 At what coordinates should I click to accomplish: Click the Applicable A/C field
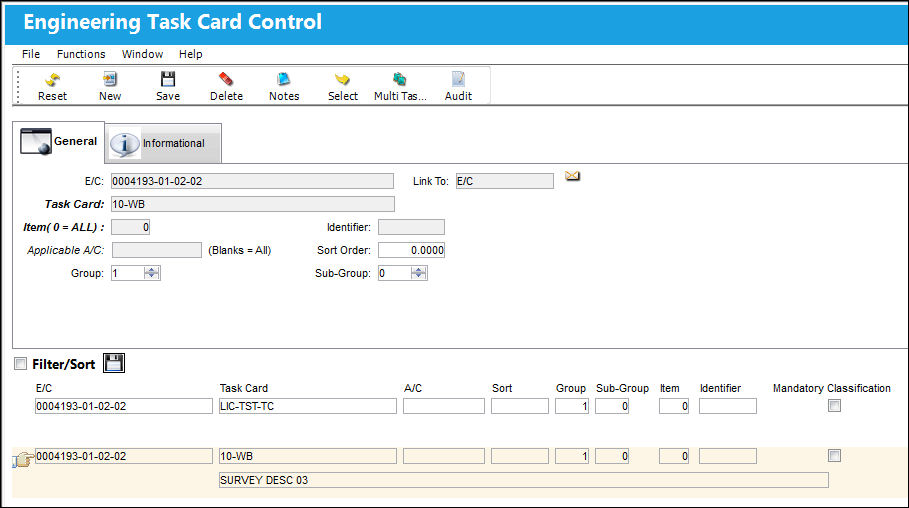point(157,250)
